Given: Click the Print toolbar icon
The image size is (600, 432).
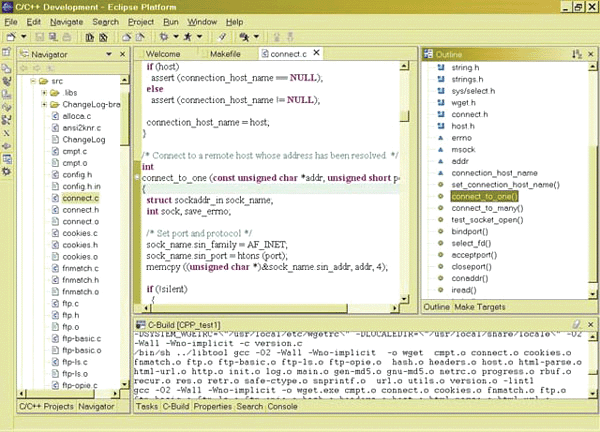Looking at the screenshot, I should (67, 35).
